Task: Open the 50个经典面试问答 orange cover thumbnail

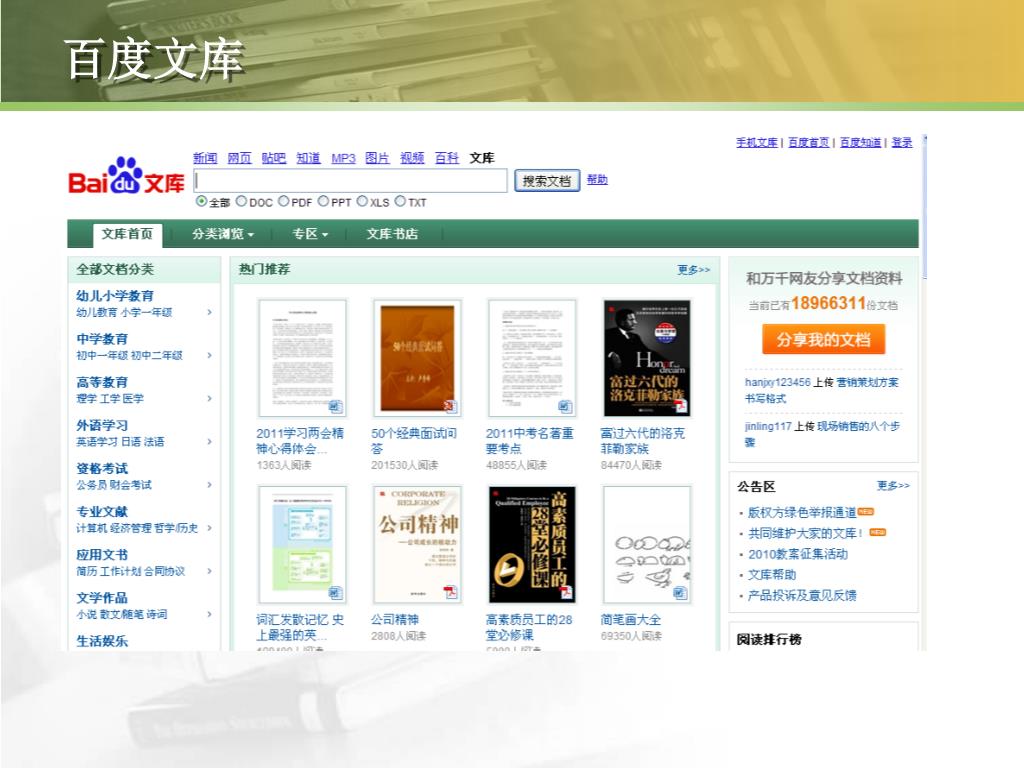Action: pyautogui.click(x=417, y=358)
